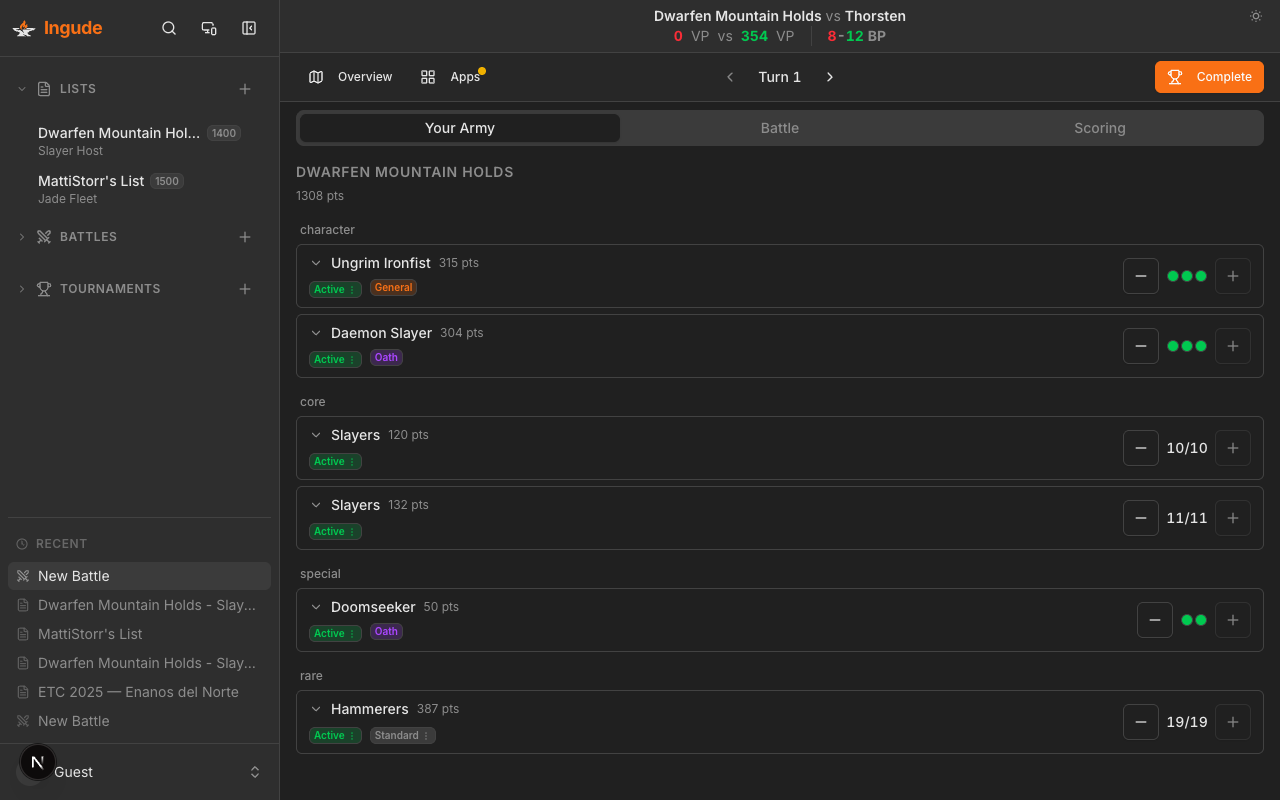The image size is (1280, 800).
Task: Toggle Ungrim Ironfist's Active status badge
Action: point(335,288)
